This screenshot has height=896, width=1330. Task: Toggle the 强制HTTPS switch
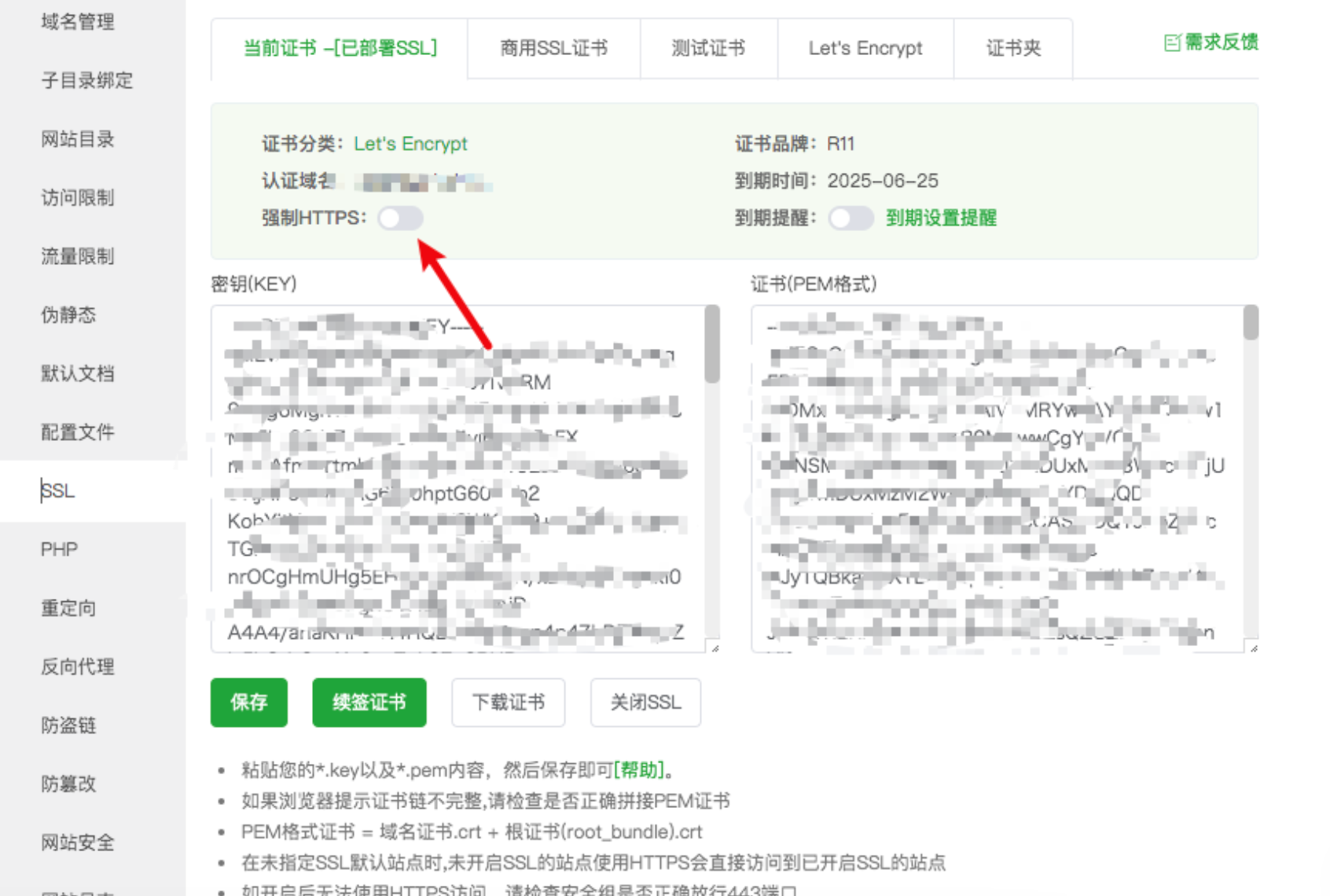400,218
